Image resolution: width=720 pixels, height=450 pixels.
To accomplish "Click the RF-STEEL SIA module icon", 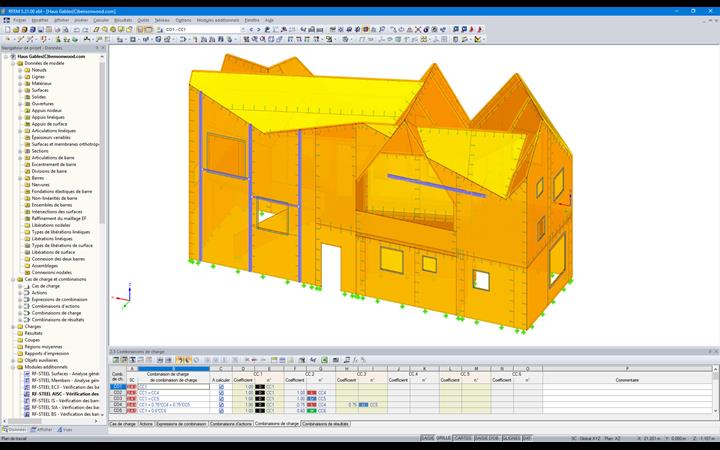I will point(27,407).
